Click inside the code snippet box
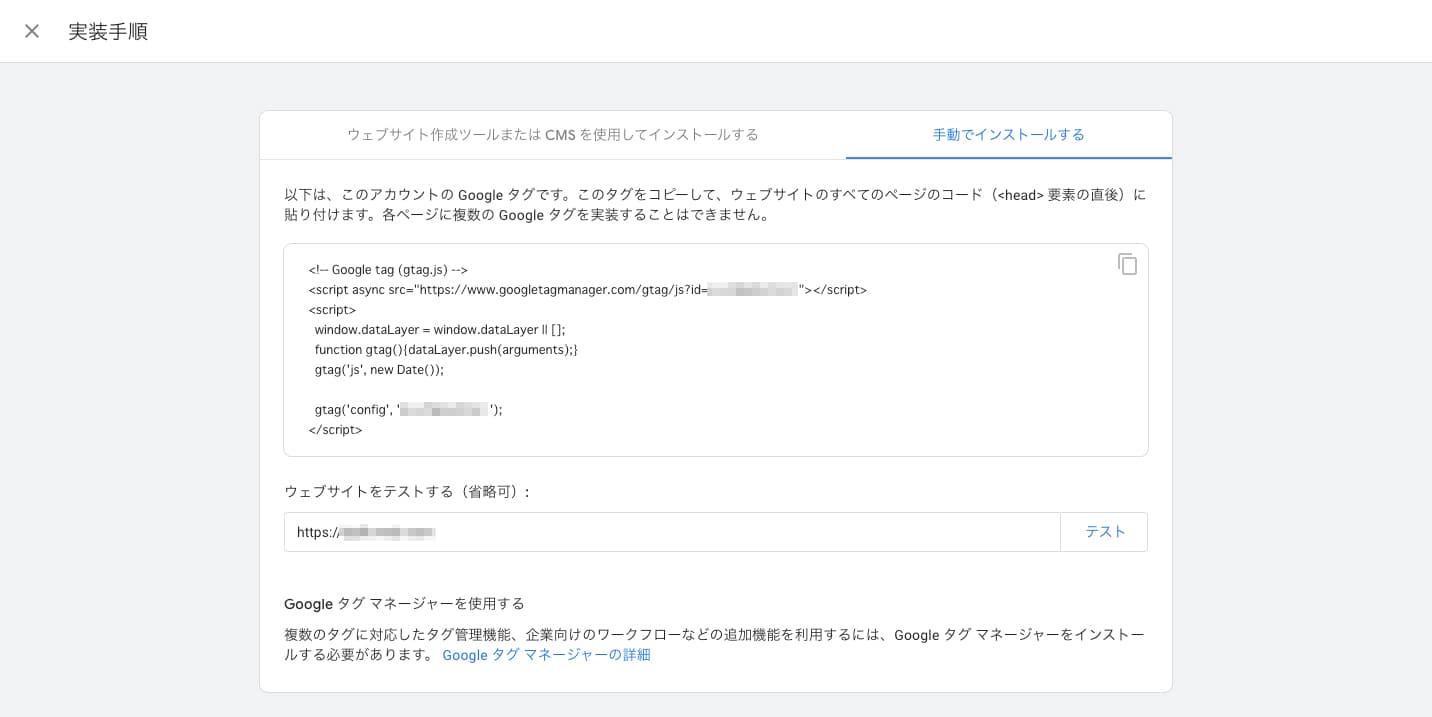 pyautogui.click(x=716, y=349)
